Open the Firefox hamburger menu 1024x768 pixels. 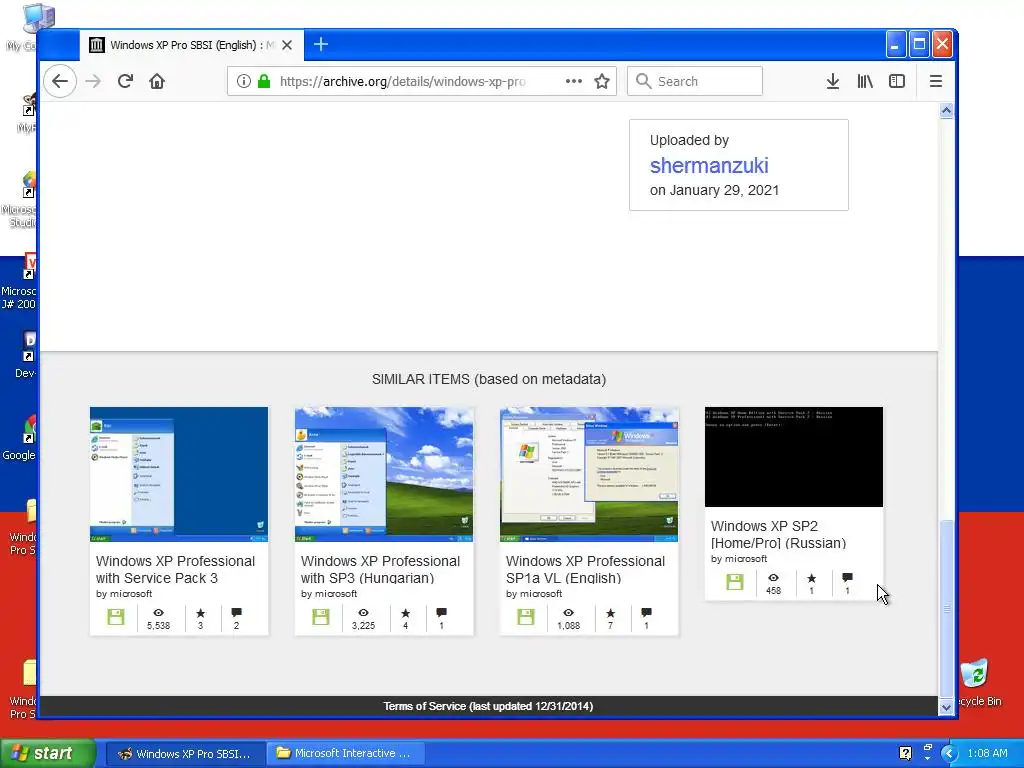(x=936, y=82)
